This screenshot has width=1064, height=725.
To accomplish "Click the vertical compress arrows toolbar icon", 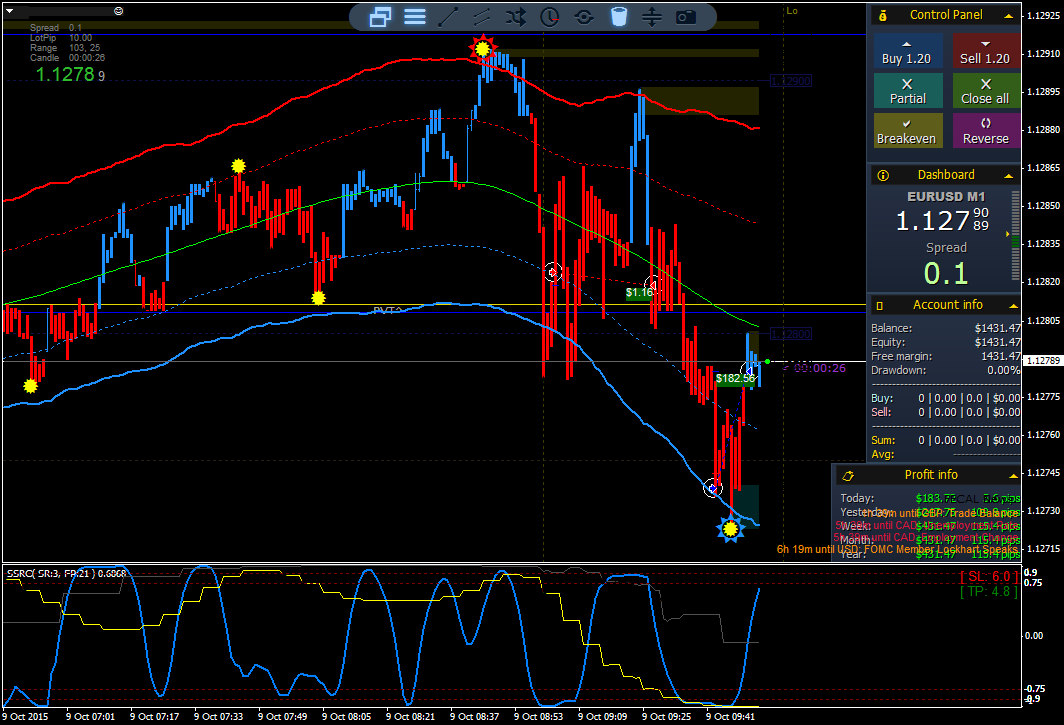I will 651,17.
